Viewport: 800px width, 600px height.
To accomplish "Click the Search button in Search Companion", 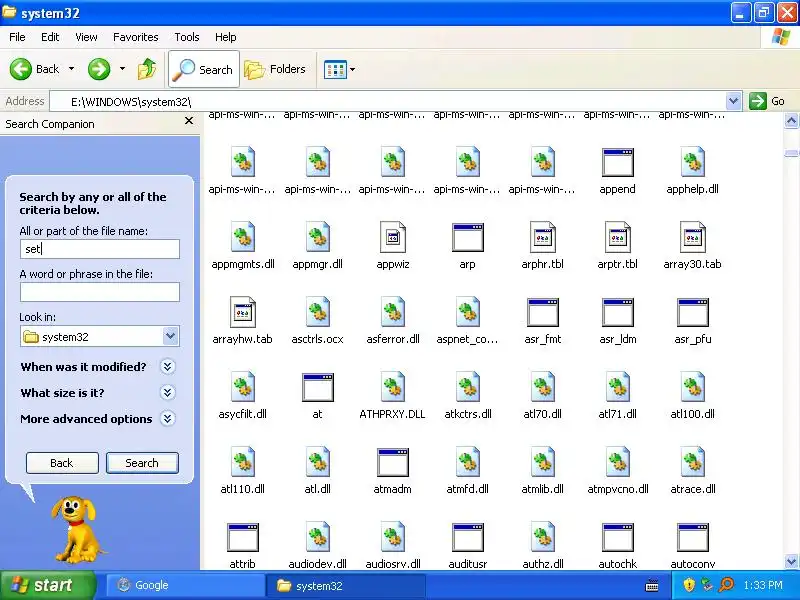I will point(142,463).
